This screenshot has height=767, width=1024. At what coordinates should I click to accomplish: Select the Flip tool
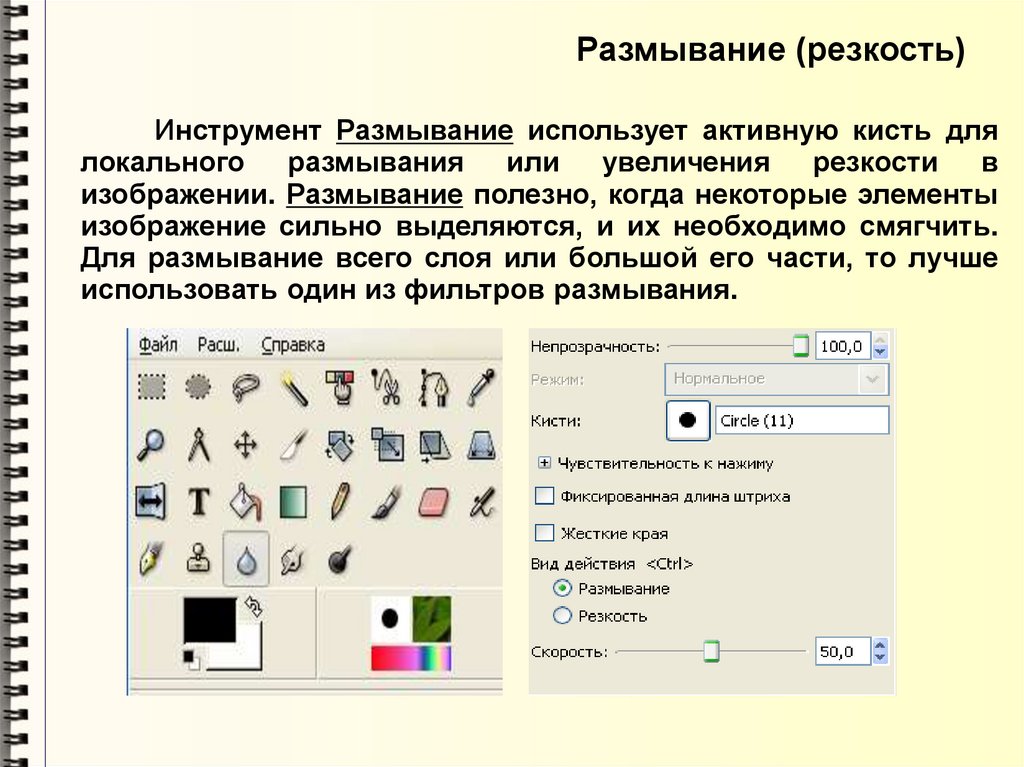[x=151, y=502]
